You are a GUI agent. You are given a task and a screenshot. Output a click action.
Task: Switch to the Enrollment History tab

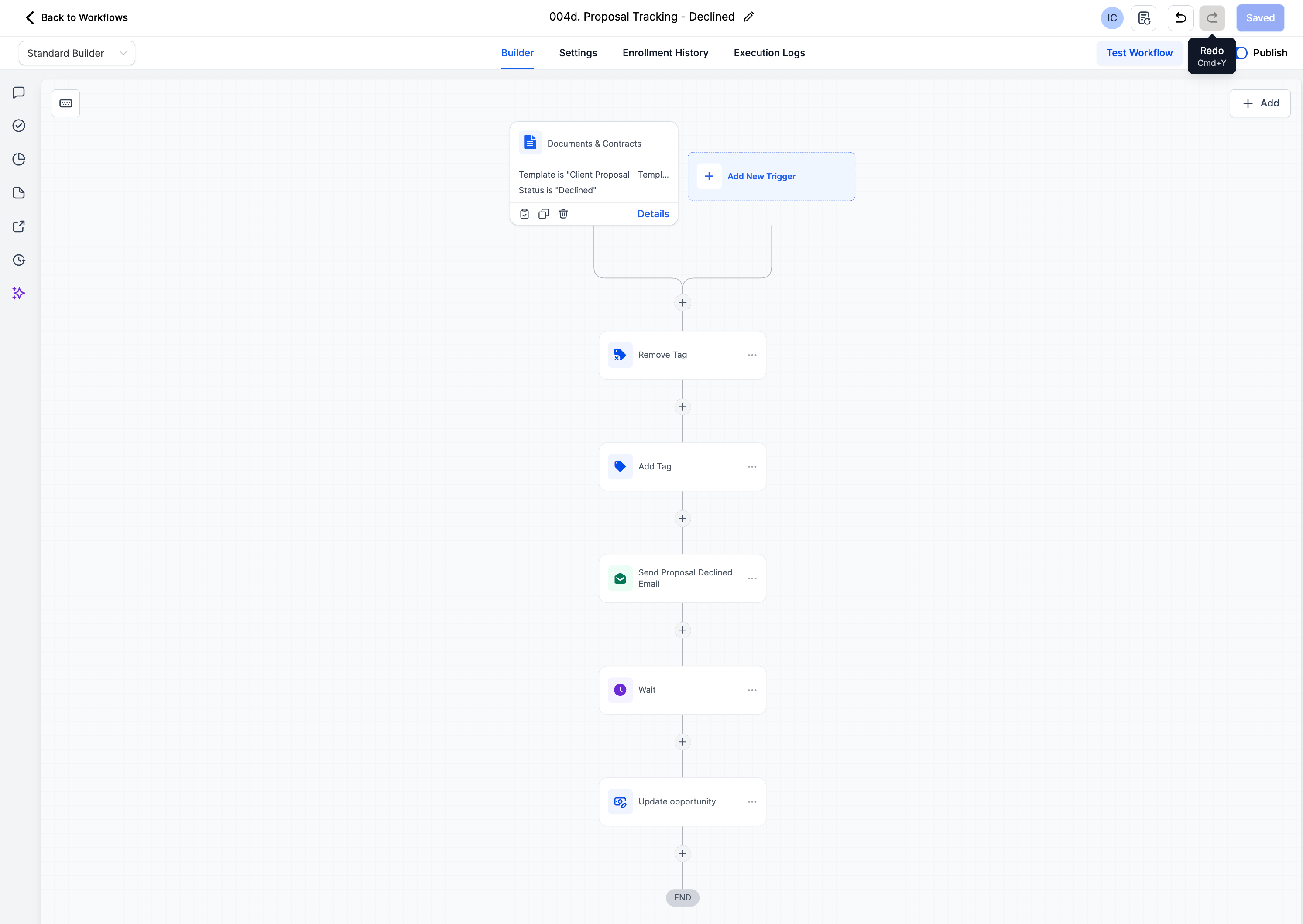click(665, 53)
